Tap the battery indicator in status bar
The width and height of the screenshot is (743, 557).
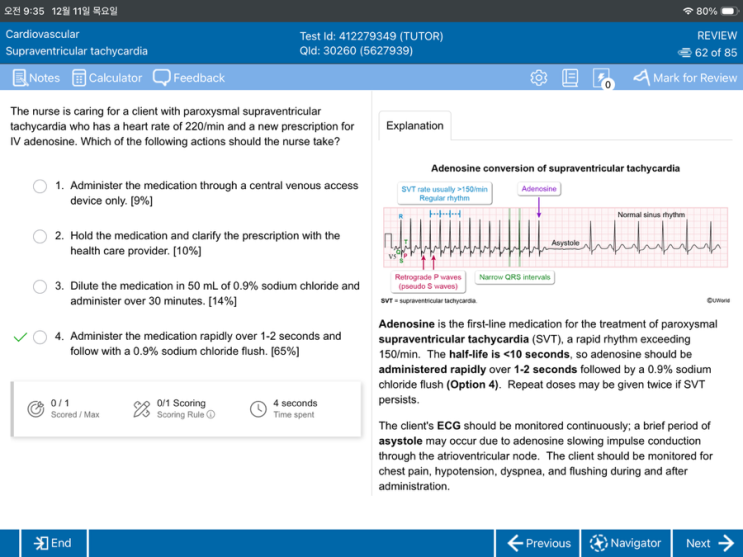(729, 11)
